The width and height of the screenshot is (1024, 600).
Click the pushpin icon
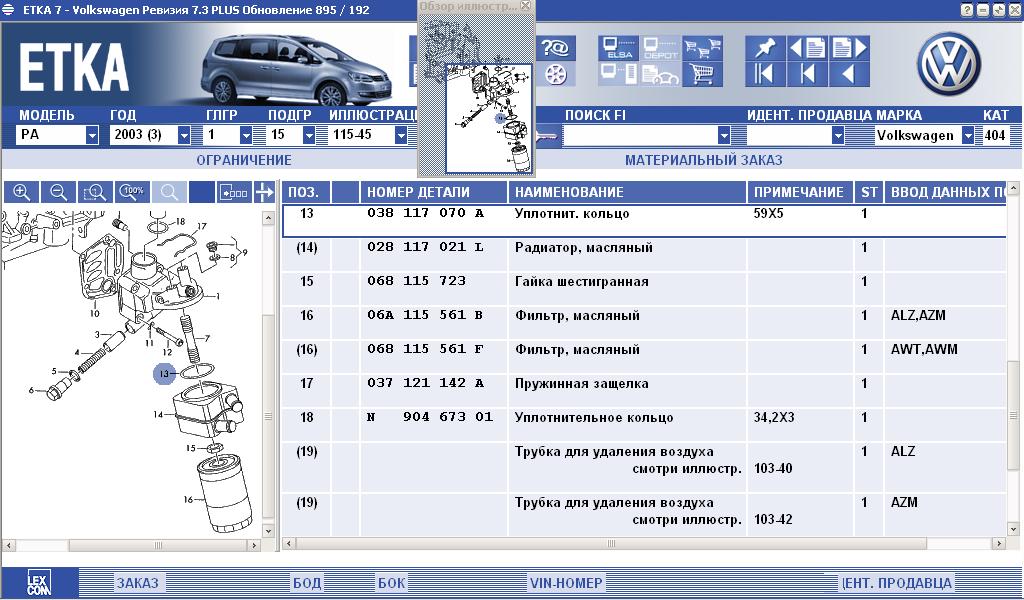pos(765,48)
